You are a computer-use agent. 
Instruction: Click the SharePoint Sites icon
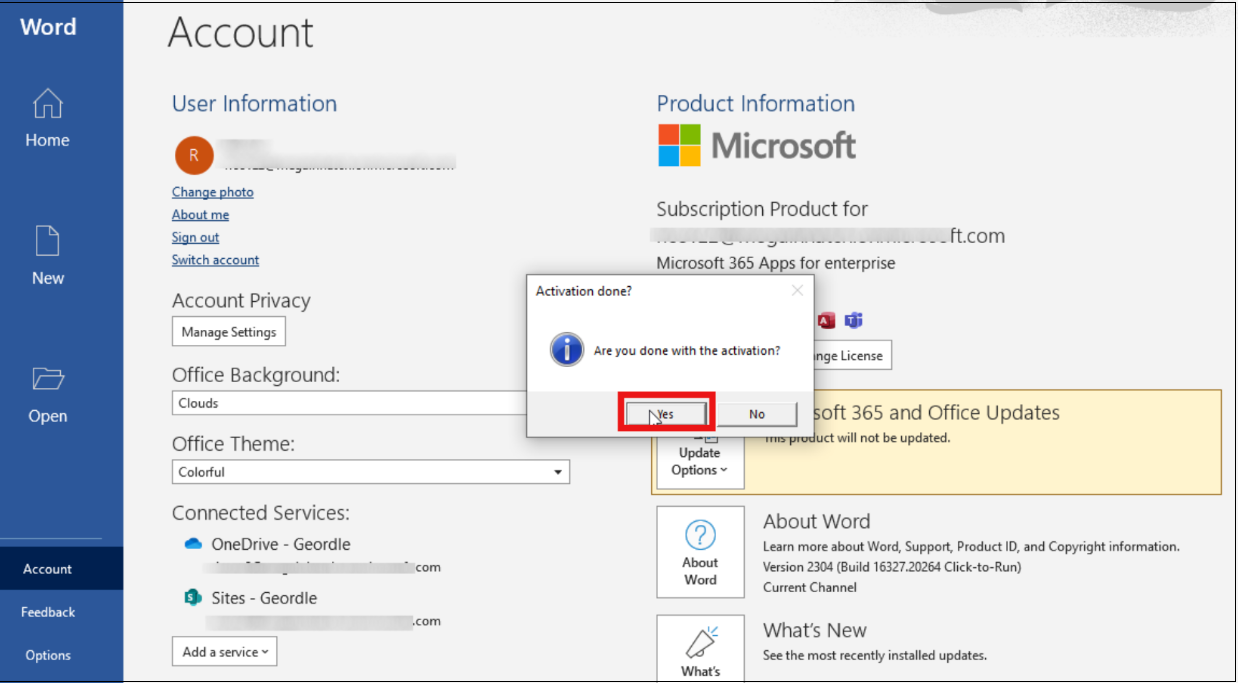coord(193,598)
